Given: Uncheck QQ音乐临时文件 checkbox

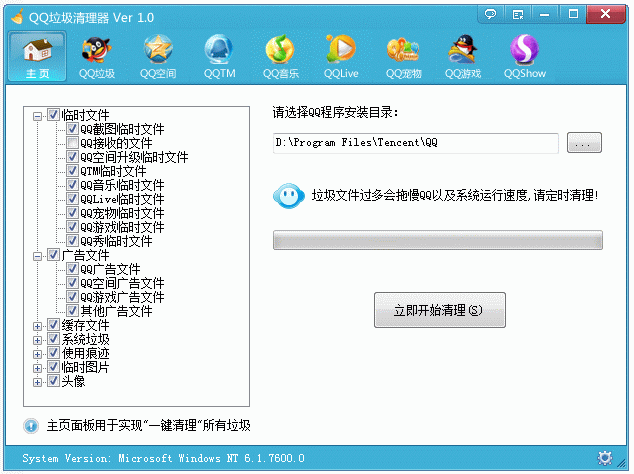Looking at the screenshot, I should tap(72, 185).
